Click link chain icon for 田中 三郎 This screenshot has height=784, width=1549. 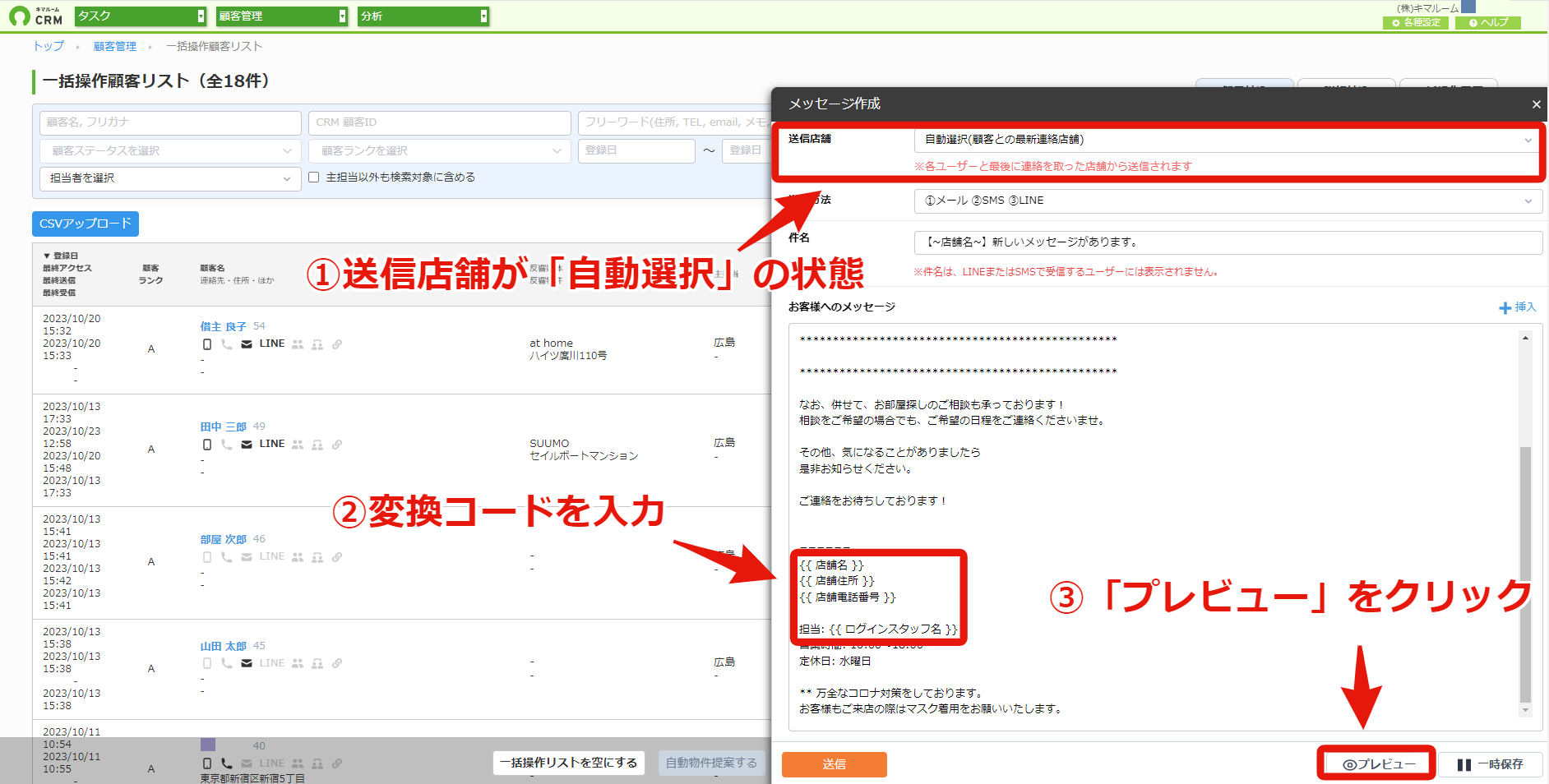point(337,445)
